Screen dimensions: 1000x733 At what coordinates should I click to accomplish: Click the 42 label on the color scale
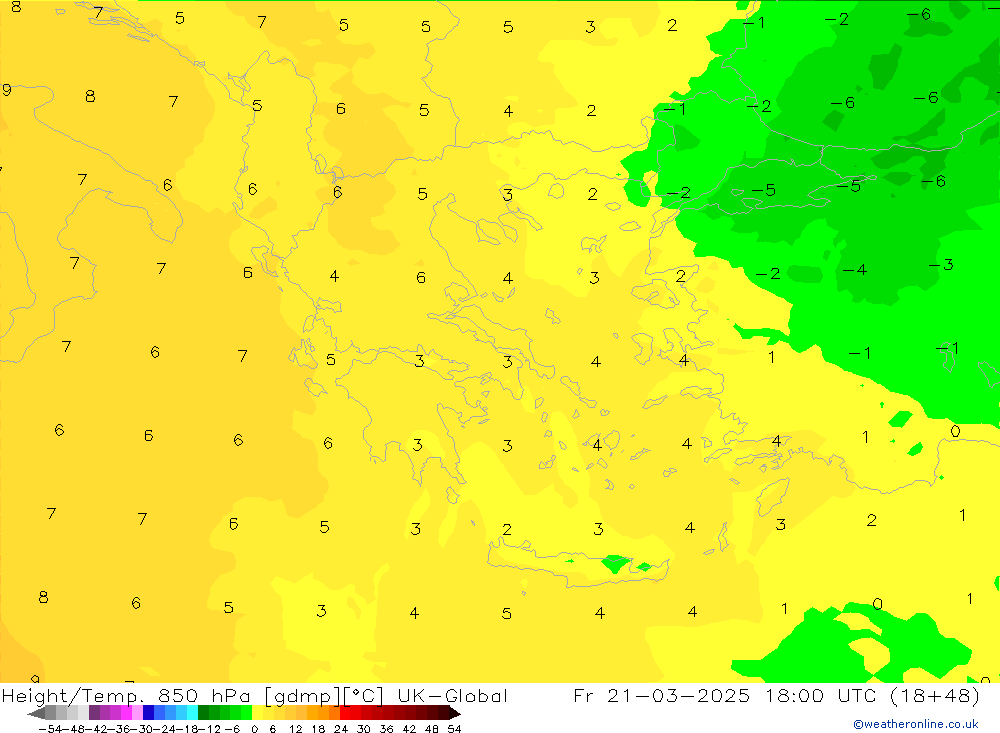click(x=409, y=729)
